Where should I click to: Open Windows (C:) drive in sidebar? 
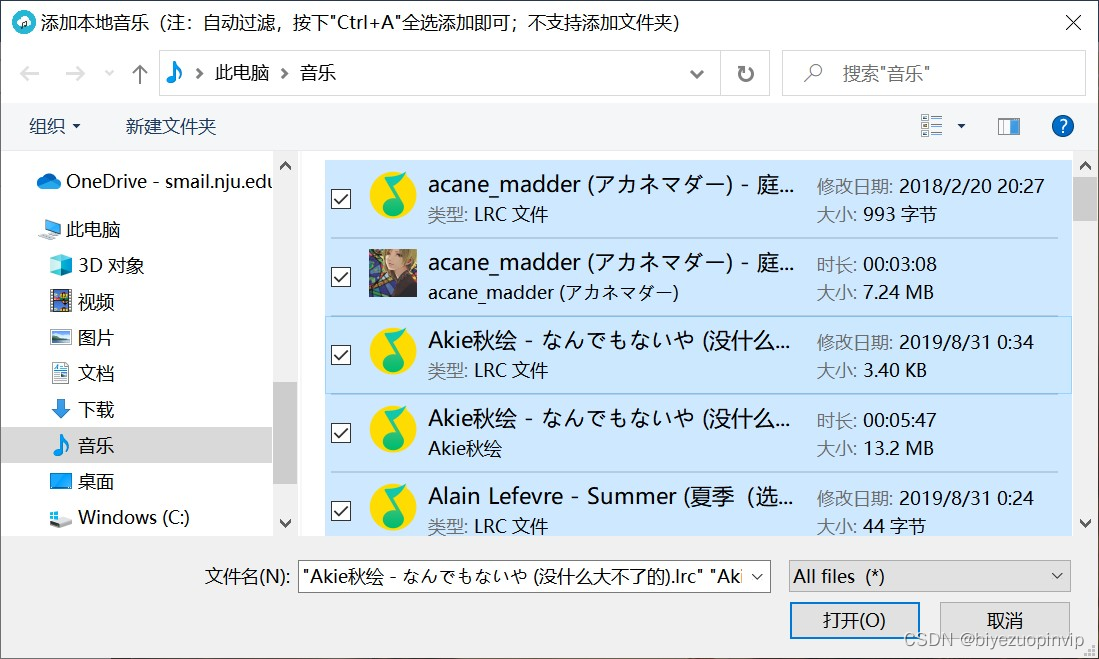pyautogui.click(x=120, y=517)
